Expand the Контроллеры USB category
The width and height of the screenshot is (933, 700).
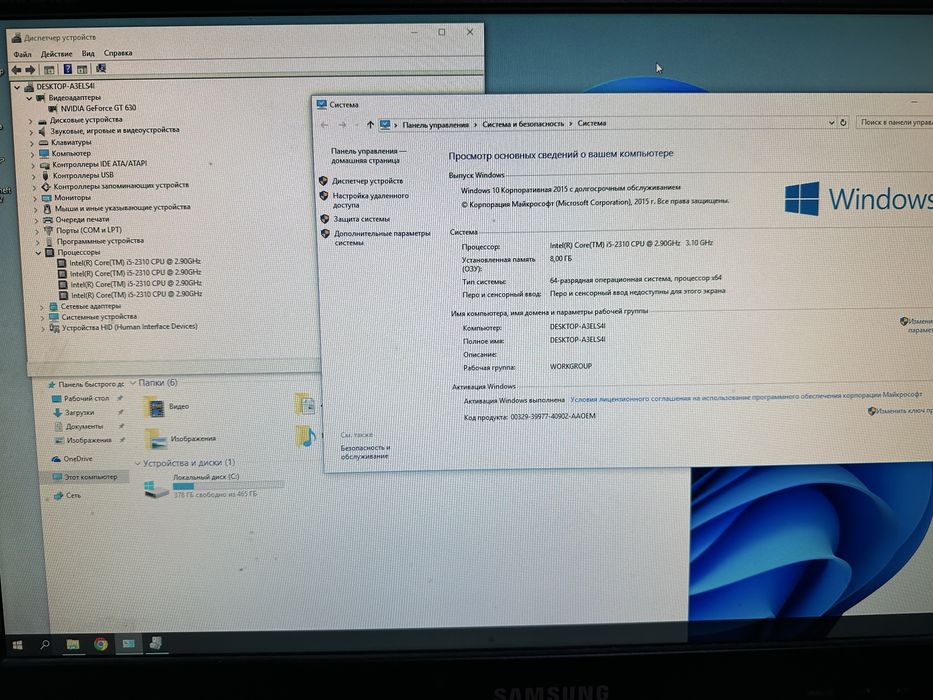[x=34, y=176]
